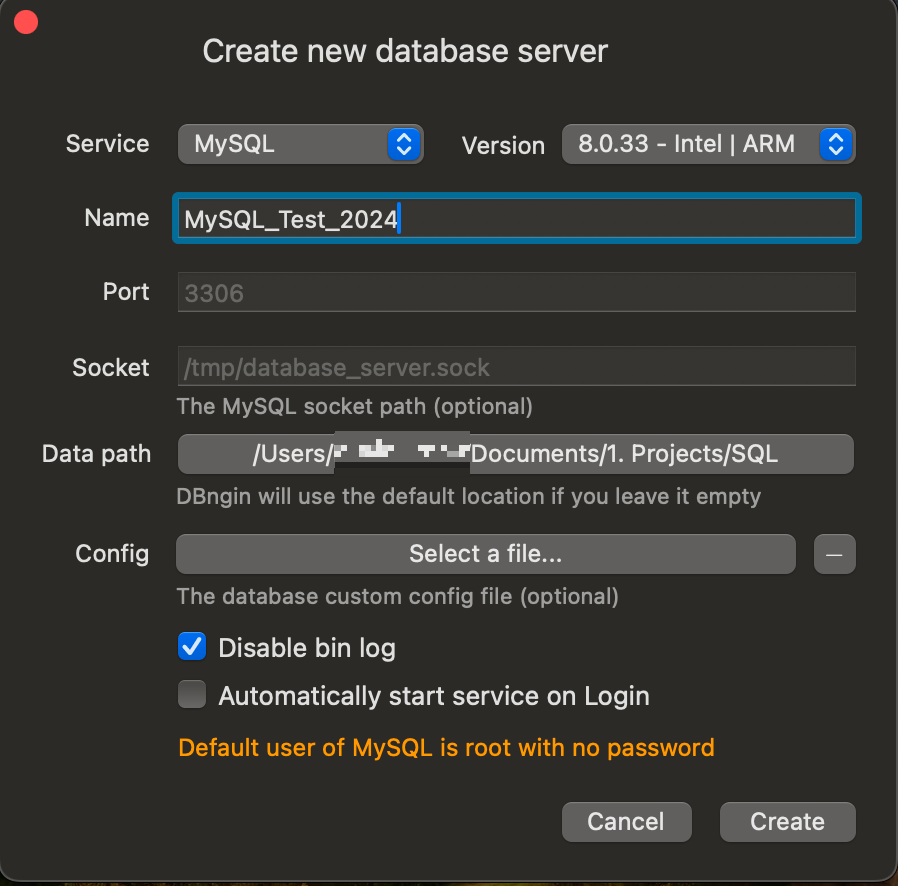Close the dialog with the red button

coord(26,22)
